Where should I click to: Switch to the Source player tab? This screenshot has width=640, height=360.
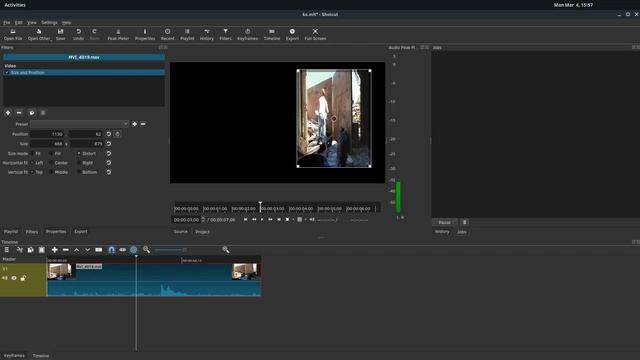point(180,231)
